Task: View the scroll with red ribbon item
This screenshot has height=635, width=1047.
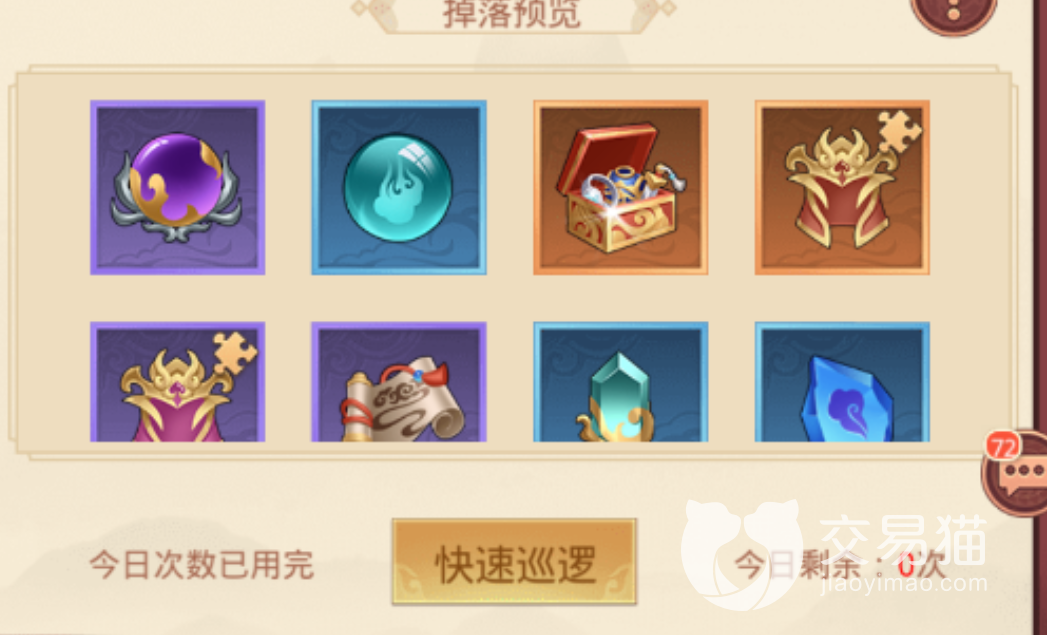Action: tap(399, 382)
